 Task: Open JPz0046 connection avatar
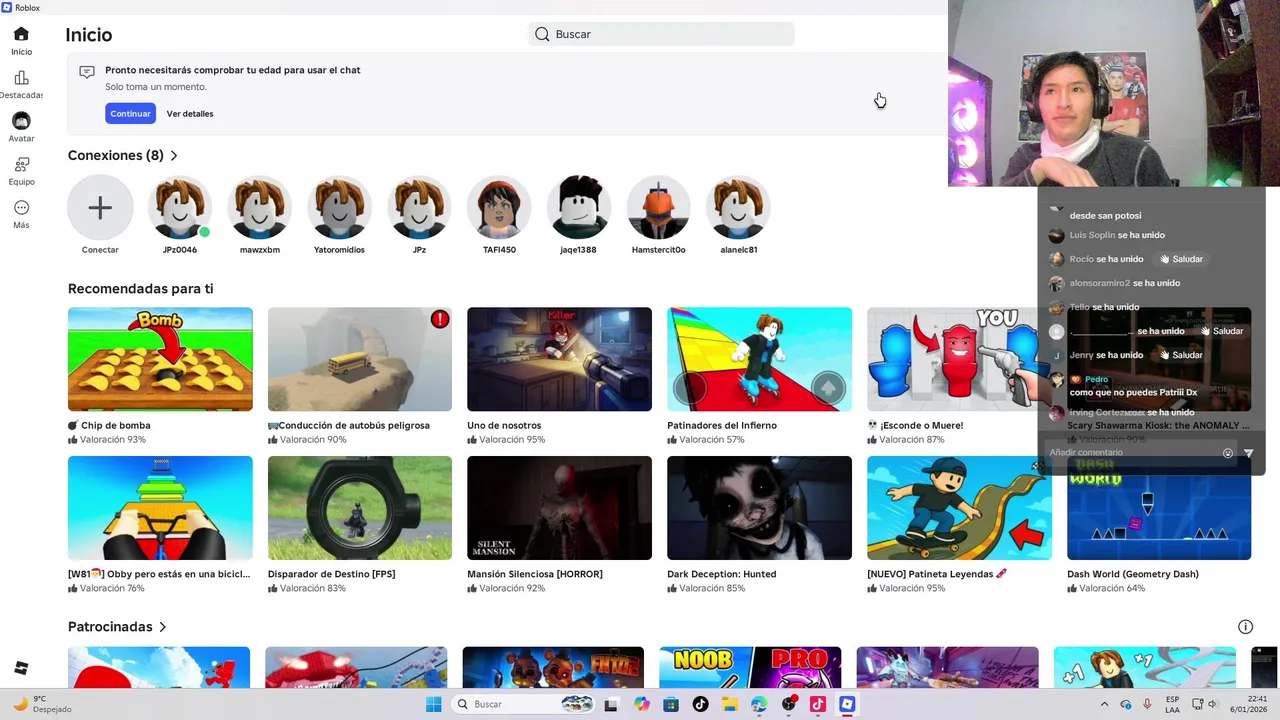(180, 207)
